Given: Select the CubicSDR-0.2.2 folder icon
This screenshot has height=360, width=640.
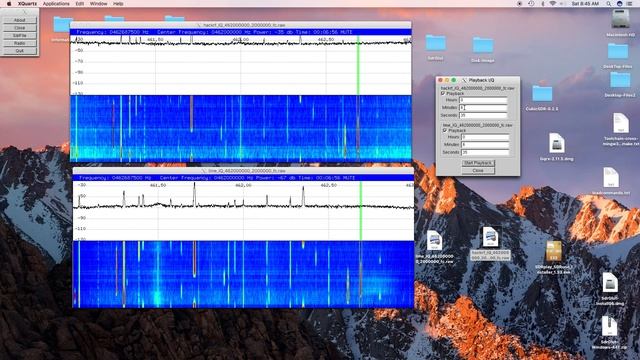Looking at the screenshot, I should (x=542, y=94).
